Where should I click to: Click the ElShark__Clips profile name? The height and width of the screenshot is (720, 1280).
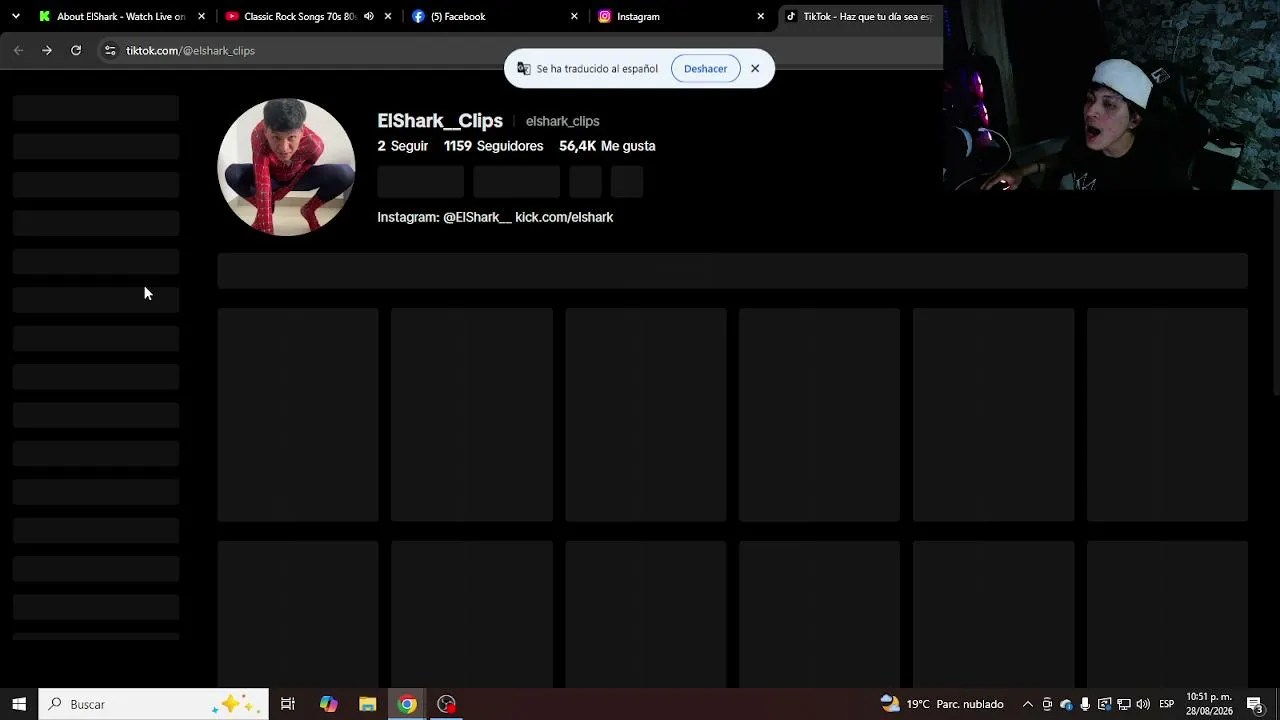(x=440, y=121)
